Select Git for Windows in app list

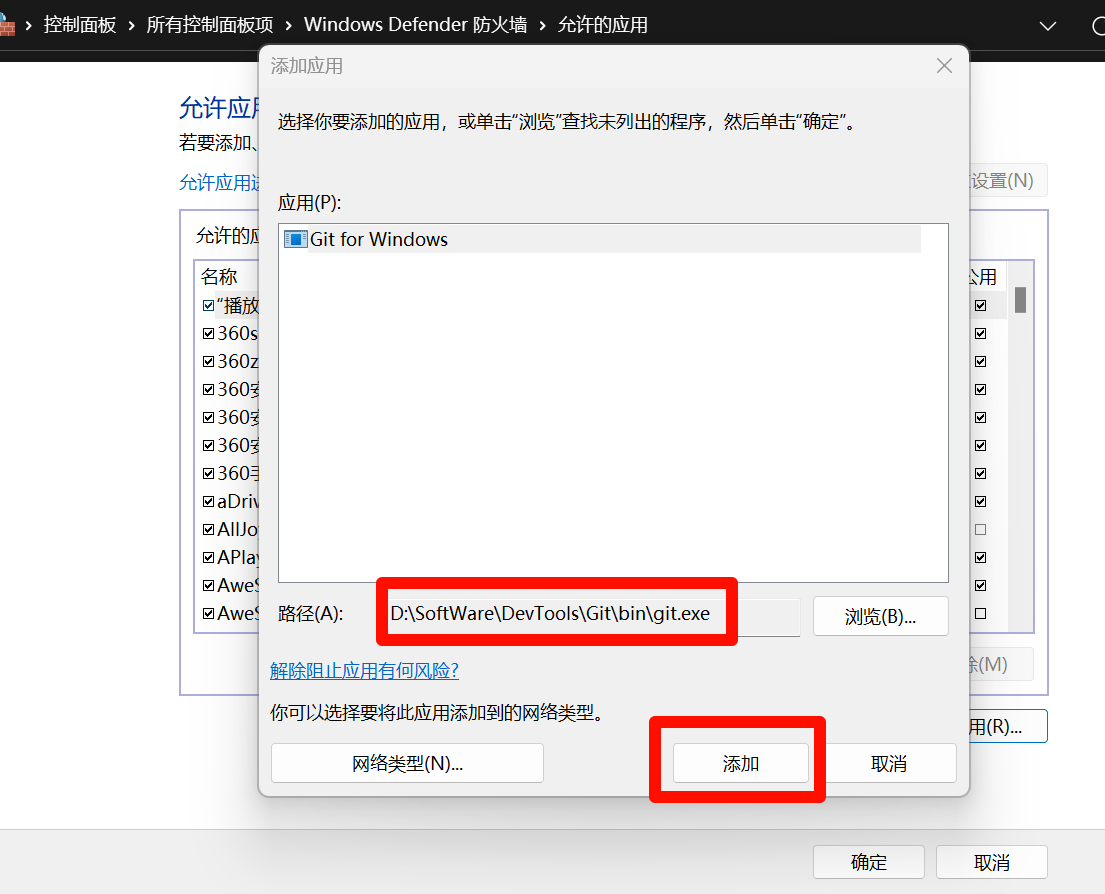tap(603, 240)
